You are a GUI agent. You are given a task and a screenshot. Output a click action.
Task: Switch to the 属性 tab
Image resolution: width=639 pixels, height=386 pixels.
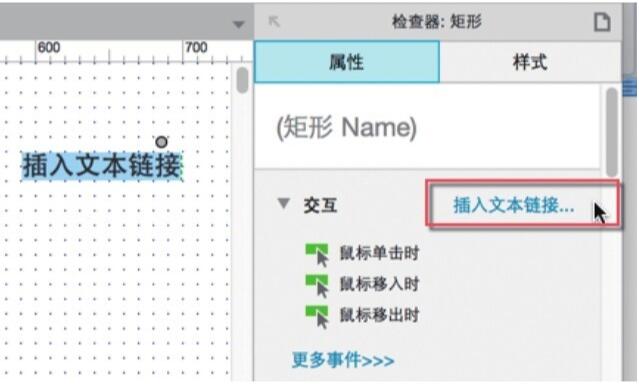[x=347, y=62]
